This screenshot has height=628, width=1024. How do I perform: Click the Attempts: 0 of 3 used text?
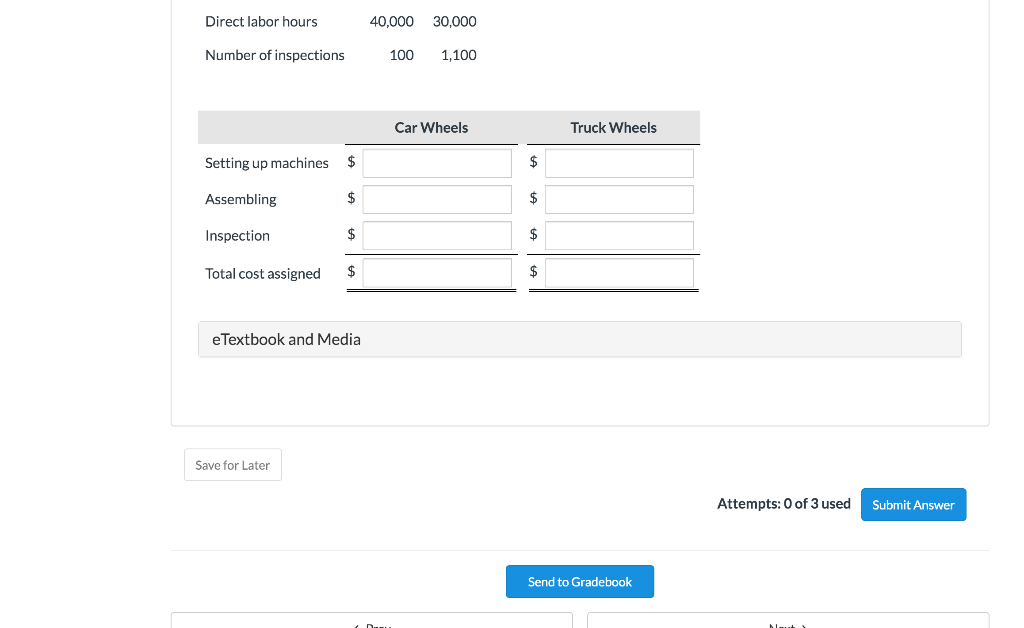click(784, 504)
